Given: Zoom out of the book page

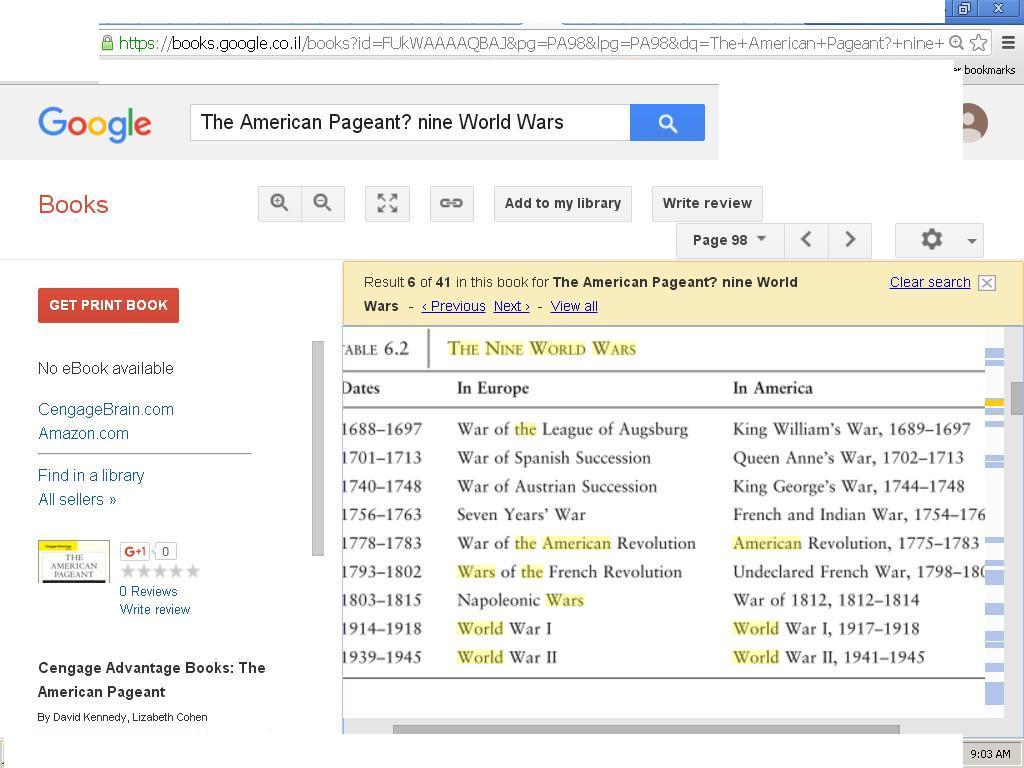Looking at the screenshot, I should 323,203.
